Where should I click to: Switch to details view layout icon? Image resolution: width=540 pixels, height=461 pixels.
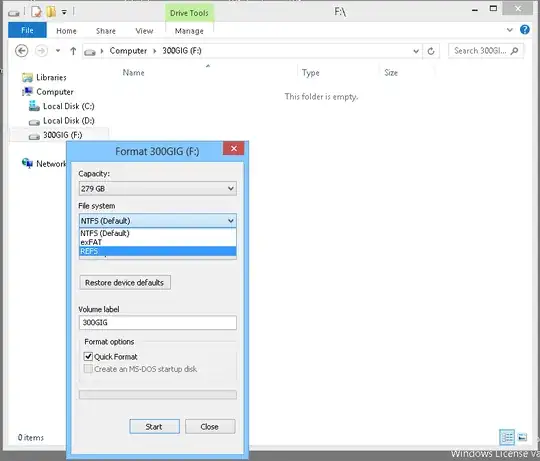tap(507, 437)
